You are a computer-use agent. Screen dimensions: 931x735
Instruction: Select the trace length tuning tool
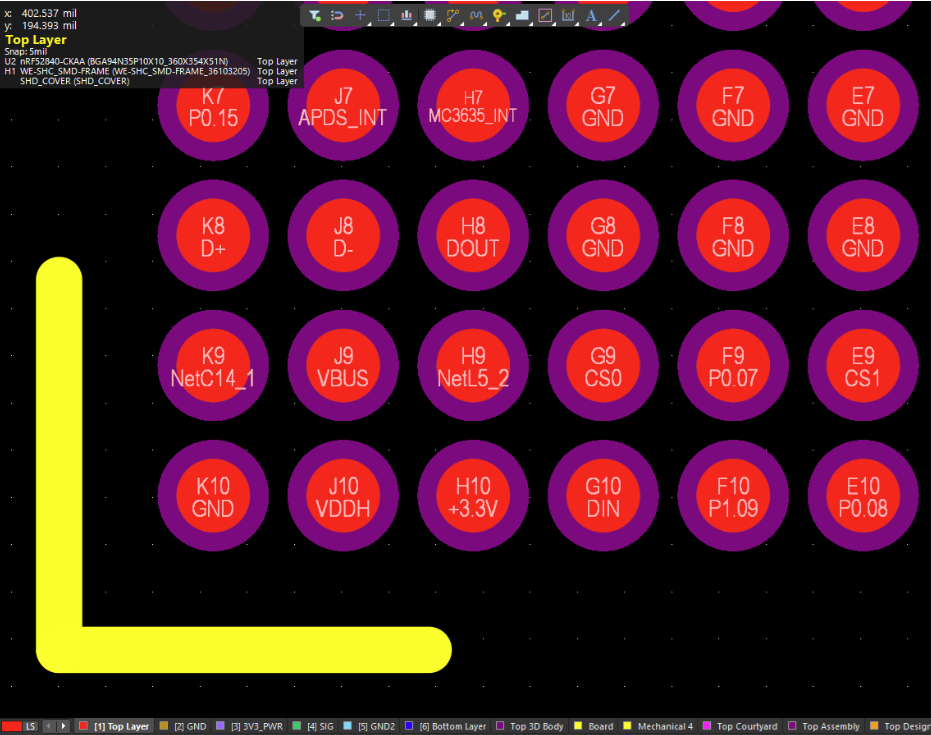[x=476, y=15]
